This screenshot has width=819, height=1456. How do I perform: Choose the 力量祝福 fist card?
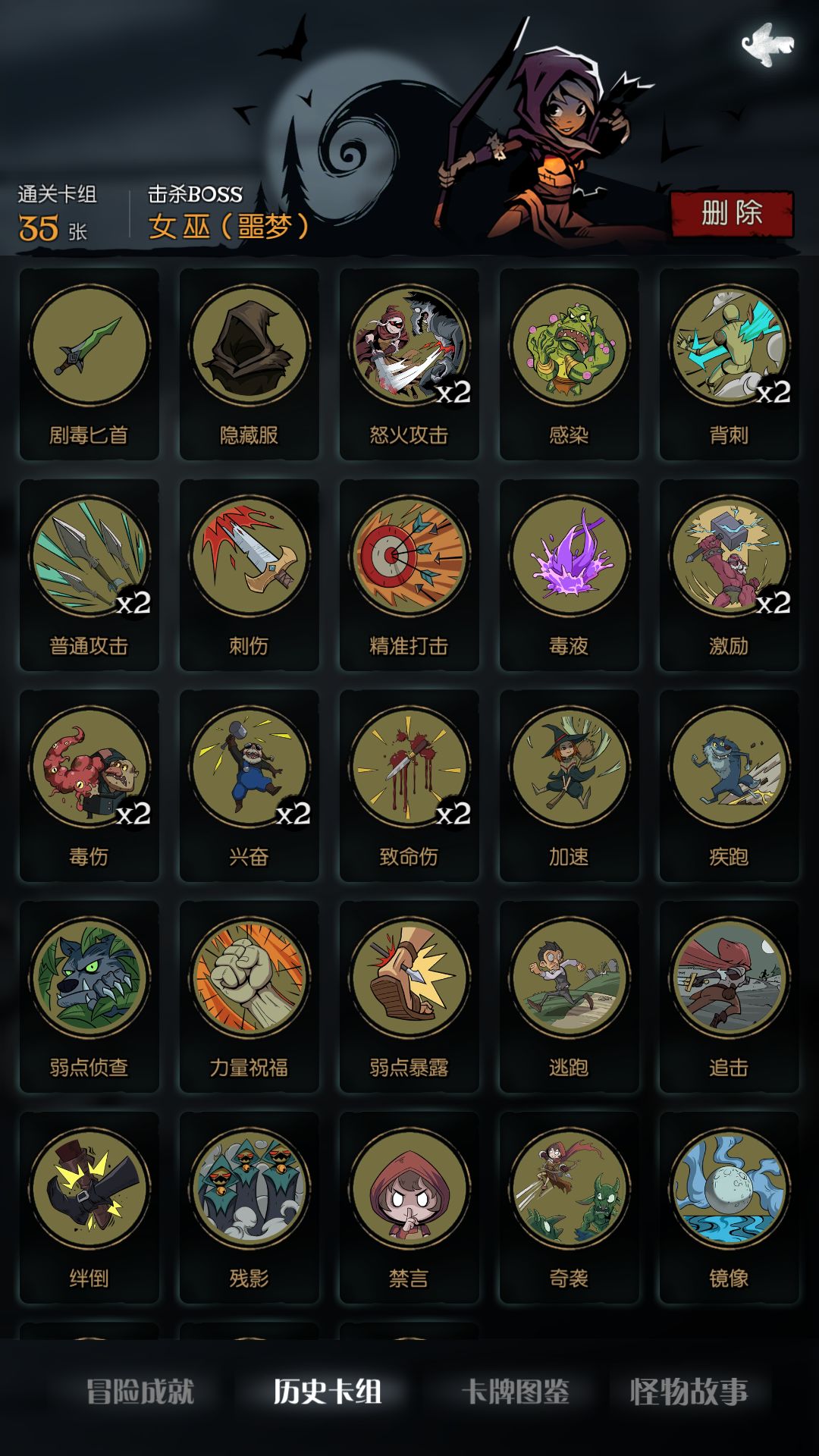[249, 996]
